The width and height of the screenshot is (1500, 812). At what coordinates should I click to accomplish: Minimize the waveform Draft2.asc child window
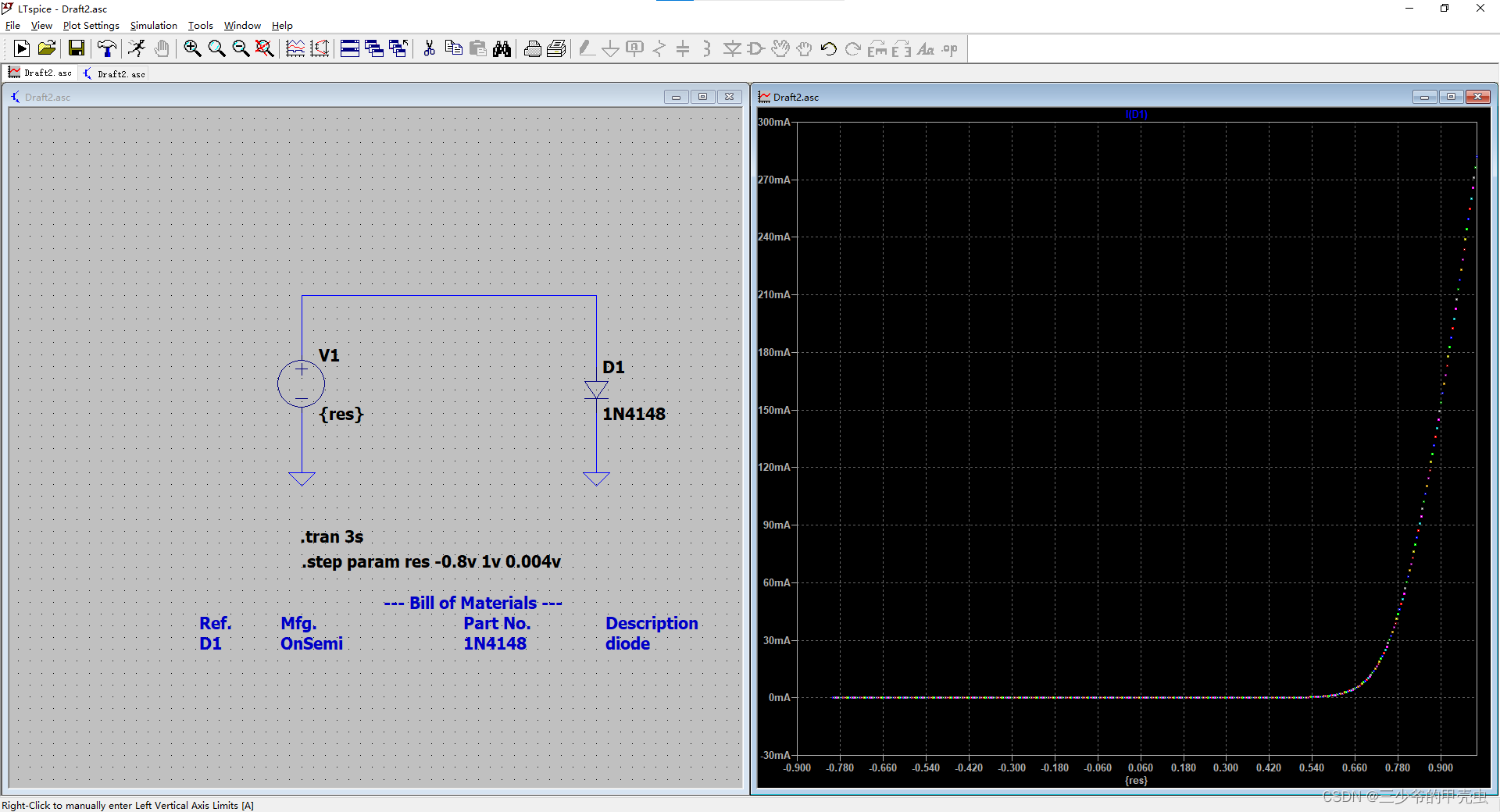coord(1424,97)
